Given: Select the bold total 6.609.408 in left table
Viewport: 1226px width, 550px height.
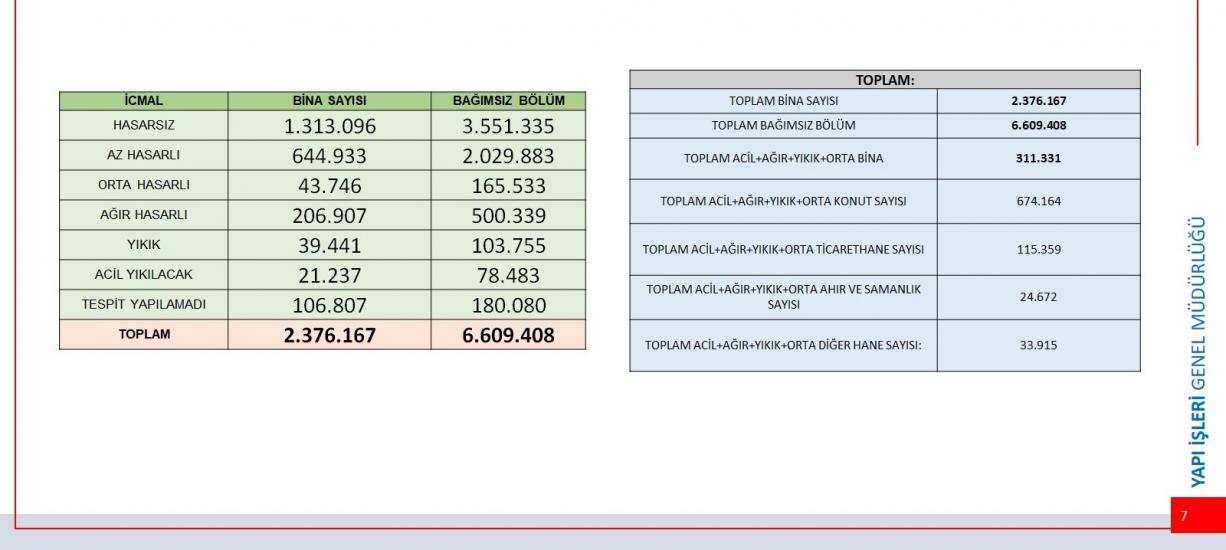Looking at the screenshot, I should point(509,335).
